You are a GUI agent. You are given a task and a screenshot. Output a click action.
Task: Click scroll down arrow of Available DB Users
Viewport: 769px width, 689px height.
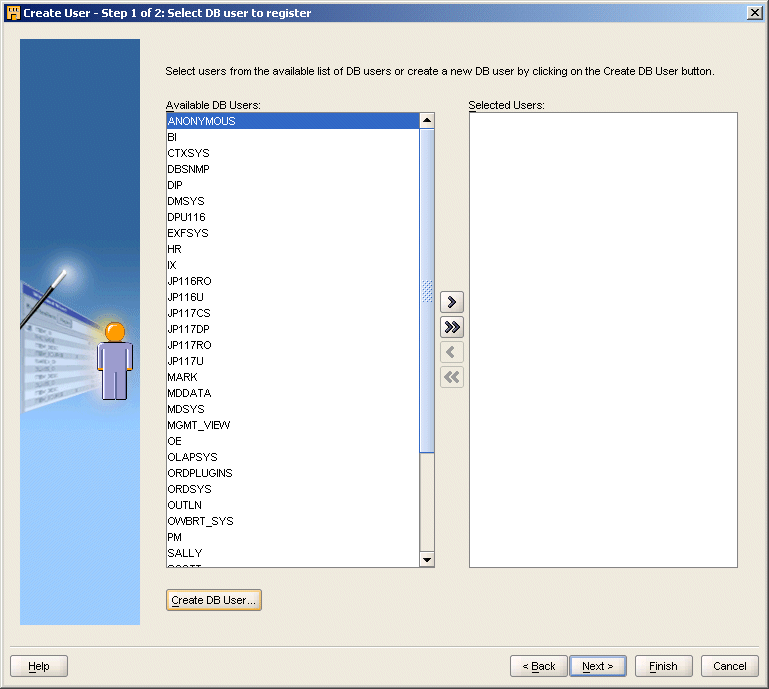[x=427, y=560]
